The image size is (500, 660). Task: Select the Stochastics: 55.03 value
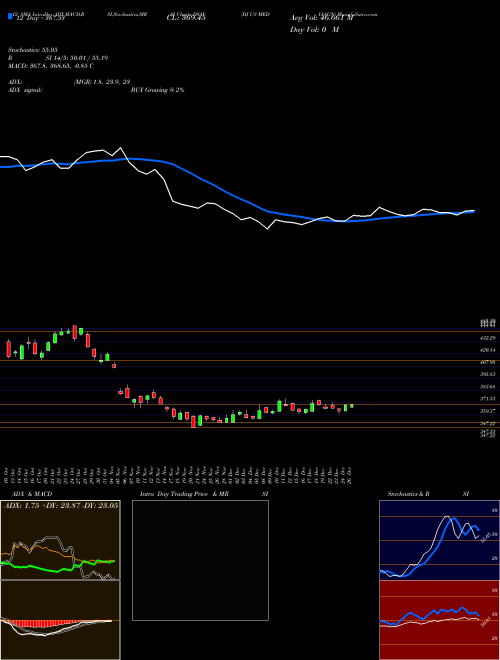[32, 50]
